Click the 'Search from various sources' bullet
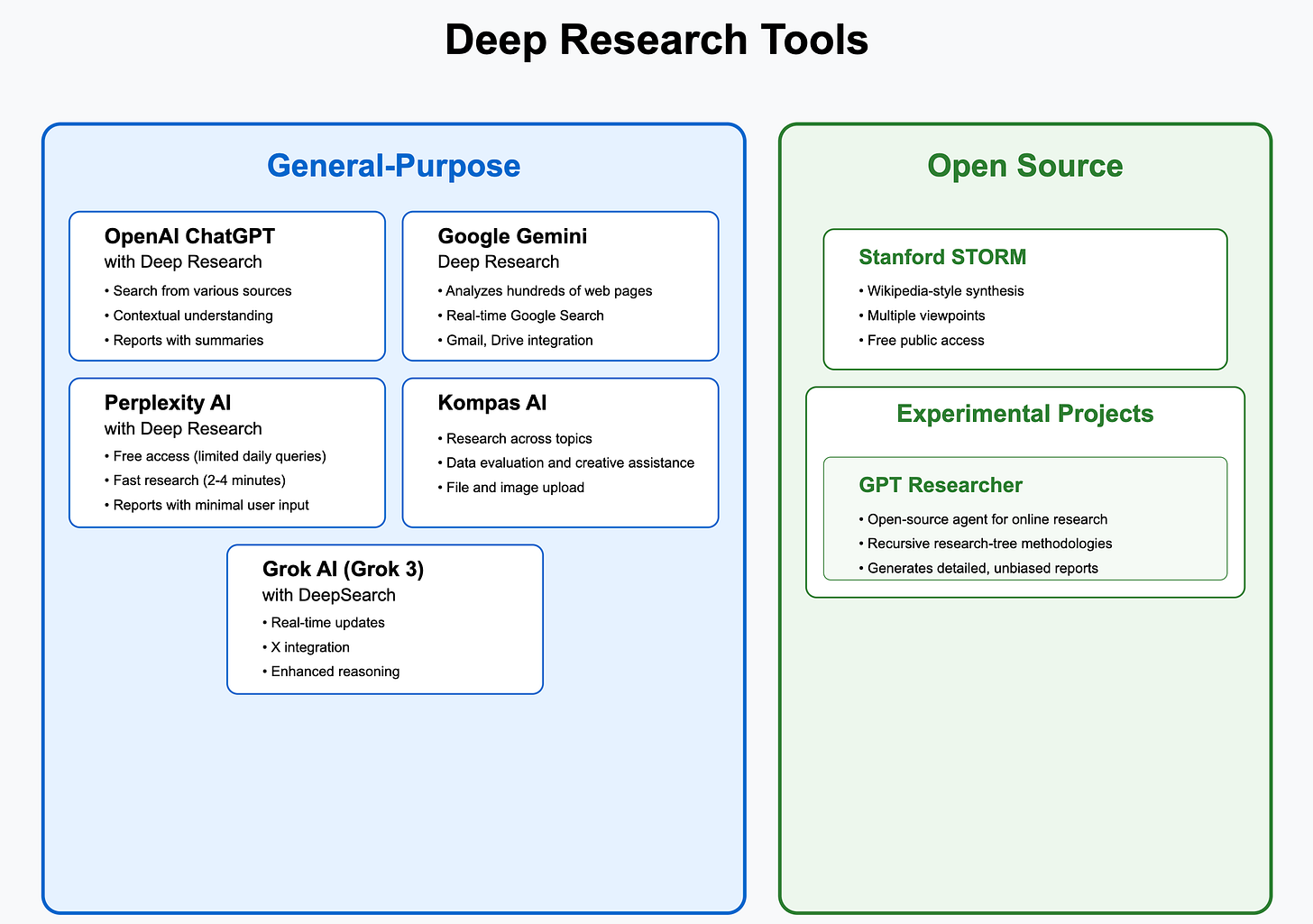1313x924 pixels. (198, 291)
